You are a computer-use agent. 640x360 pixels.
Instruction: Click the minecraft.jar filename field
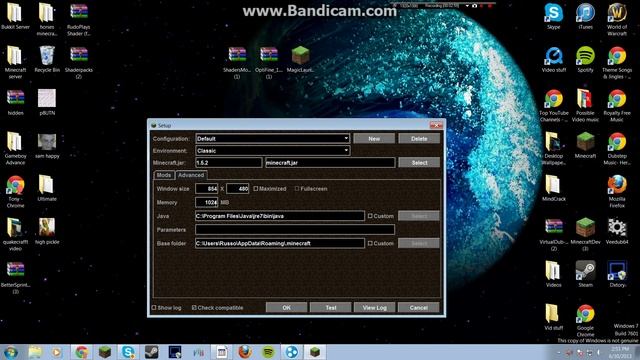click(330, 162)
